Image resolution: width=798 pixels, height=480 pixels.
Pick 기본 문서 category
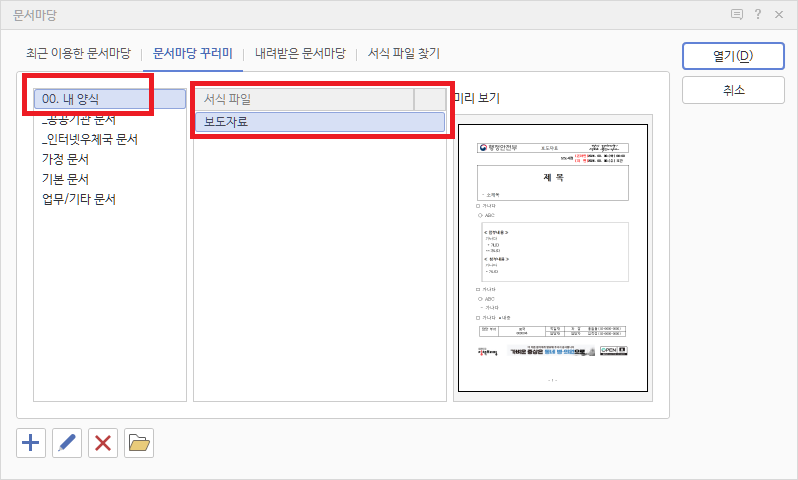pos(66,179)
